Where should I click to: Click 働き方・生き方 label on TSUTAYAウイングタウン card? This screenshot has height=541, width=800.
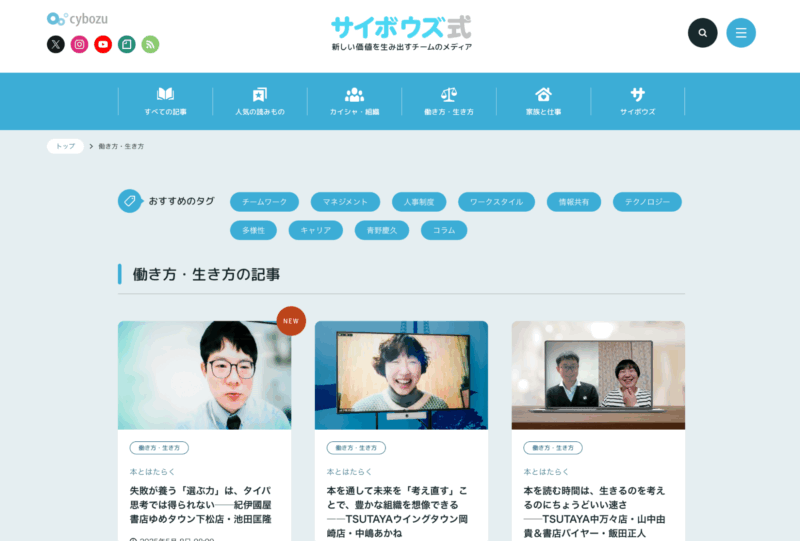[x=356, y=448]
